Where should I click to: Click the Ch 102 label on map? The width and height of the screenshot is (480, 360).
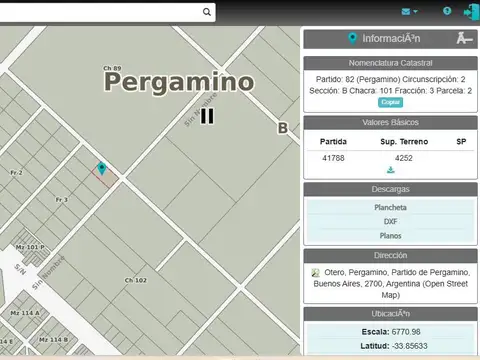click(136, 280)
